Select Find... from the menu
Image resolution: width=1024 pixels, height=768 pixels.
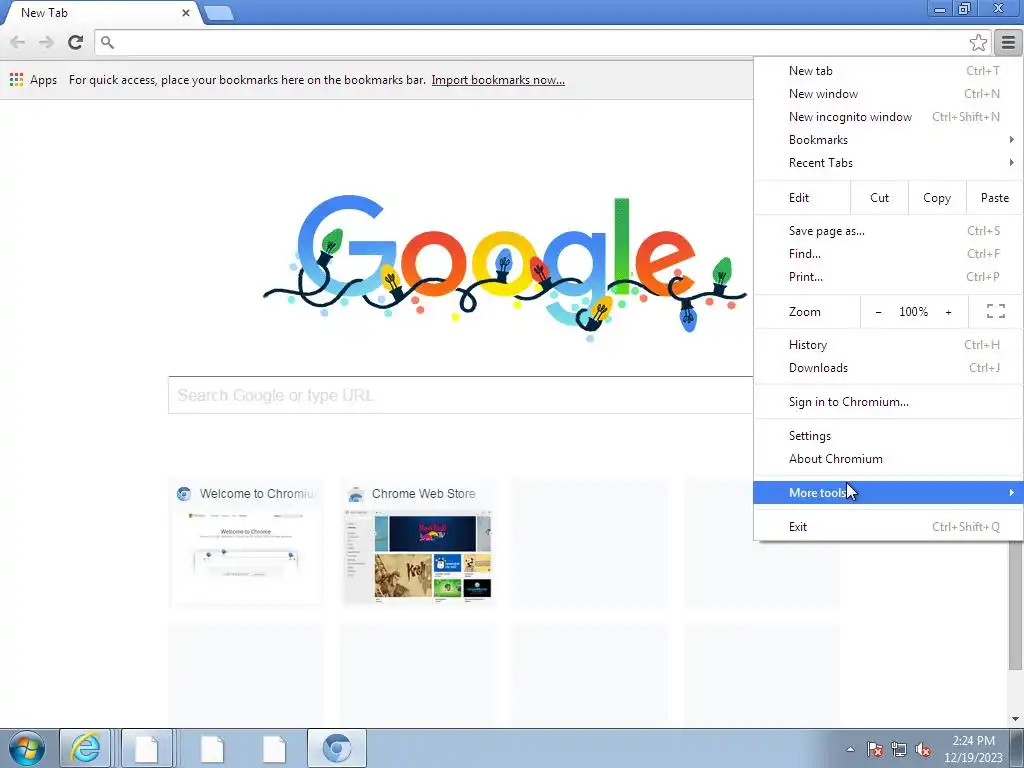coord(888,253)
